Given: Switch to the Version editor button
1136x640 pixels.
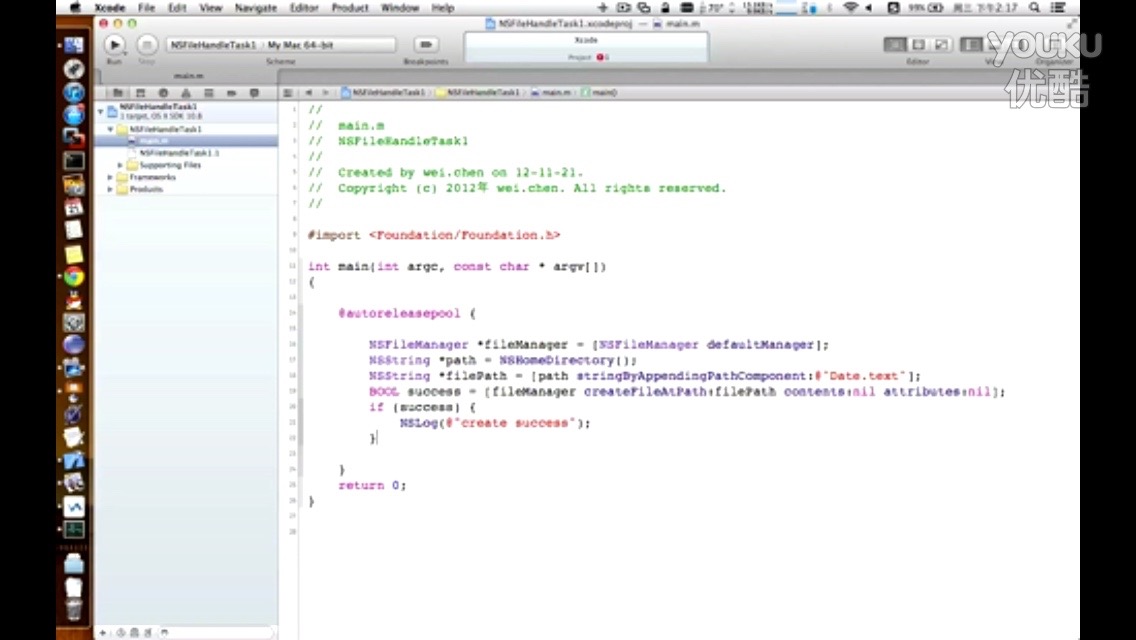Looking at the screenshot, I should [941, 45].
